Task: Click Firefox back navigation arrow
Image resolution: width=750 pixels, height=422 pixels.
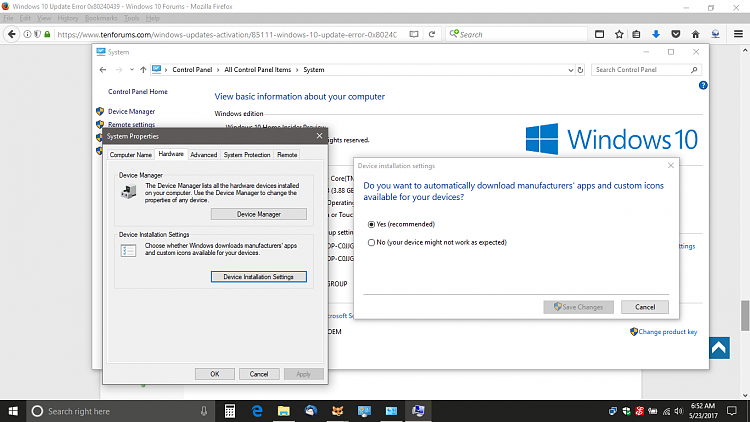Action: (x=11, y=34)
